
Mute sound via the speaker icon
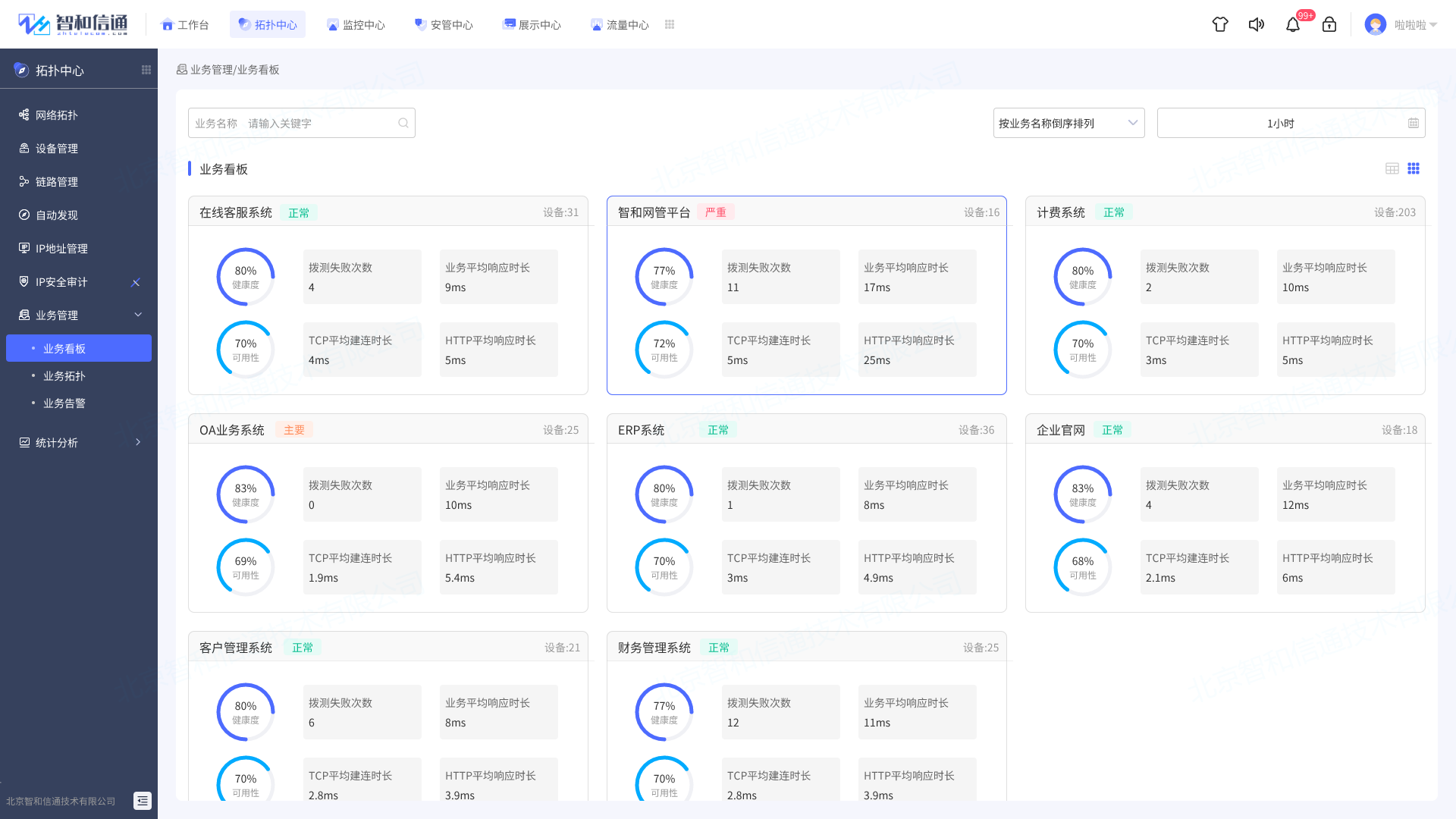(x=1257, y=24)
